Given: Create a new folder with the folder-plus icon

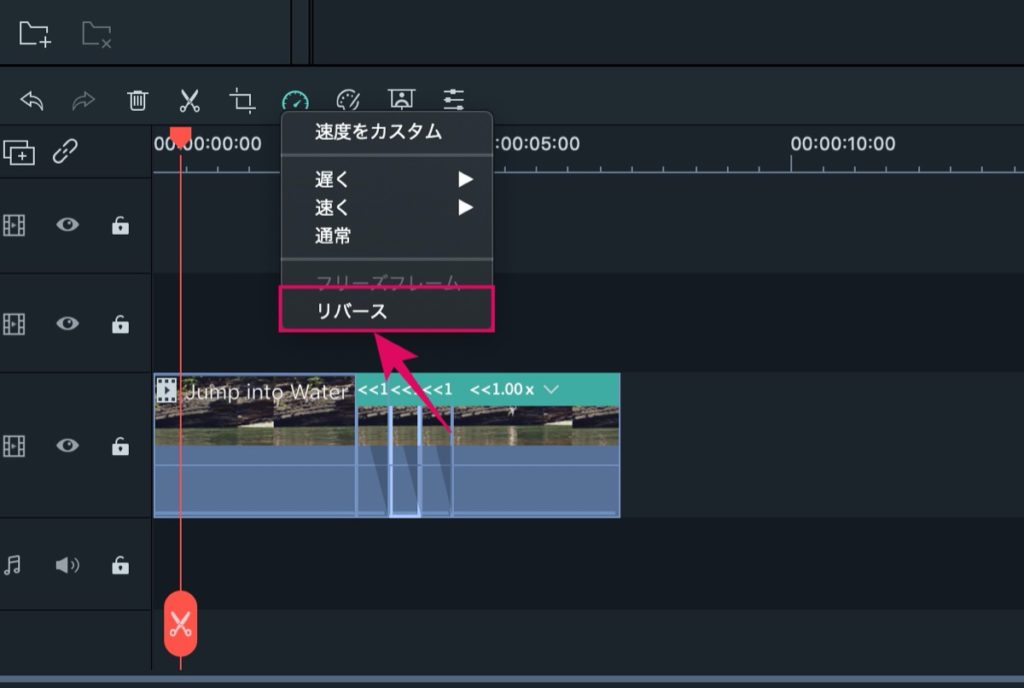Looking at the screenshot, I should pos(35,34).
